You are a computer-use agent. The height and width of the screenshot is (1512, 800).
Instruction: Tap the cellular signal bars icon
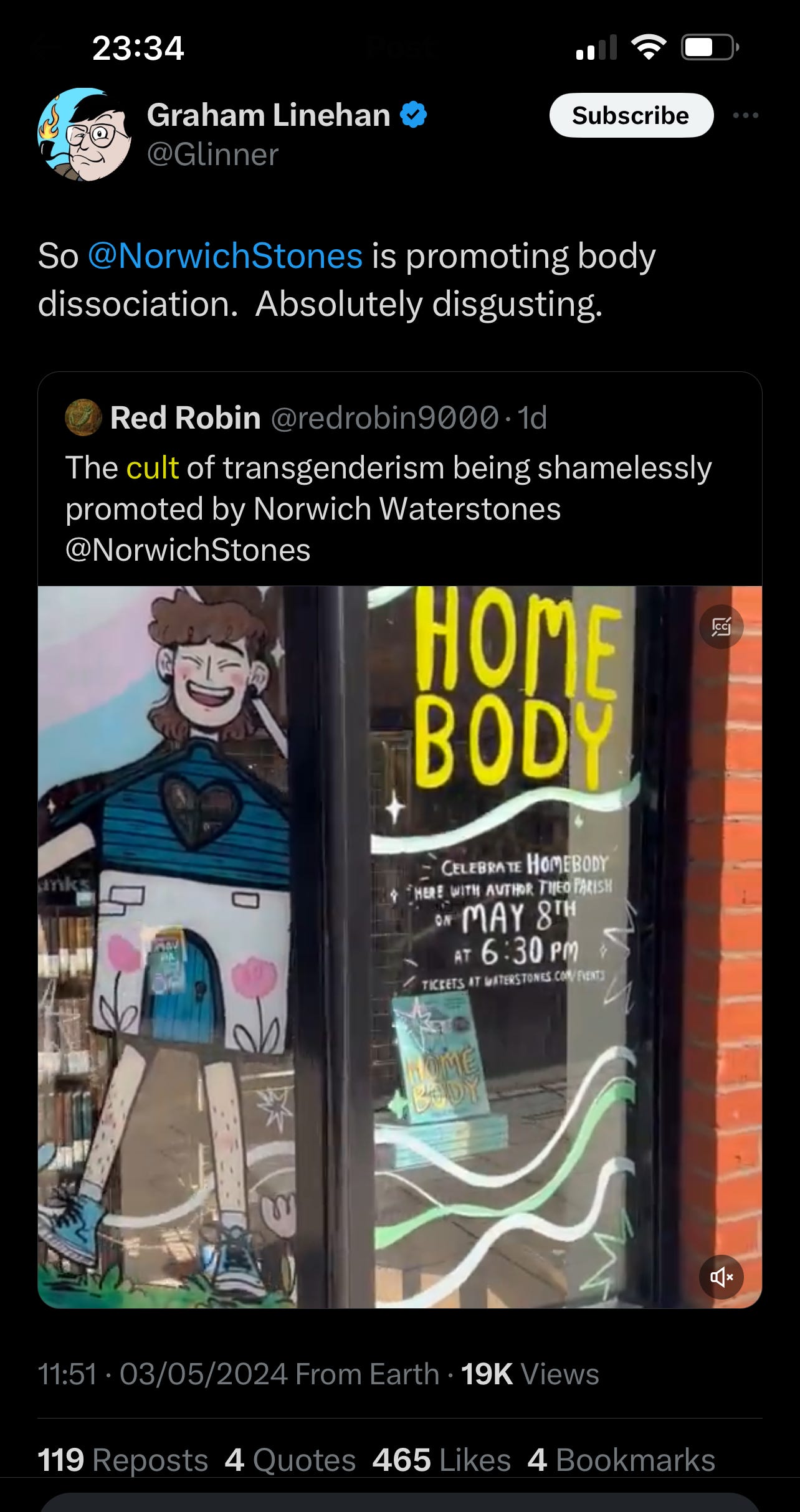(x=596, y=47)
